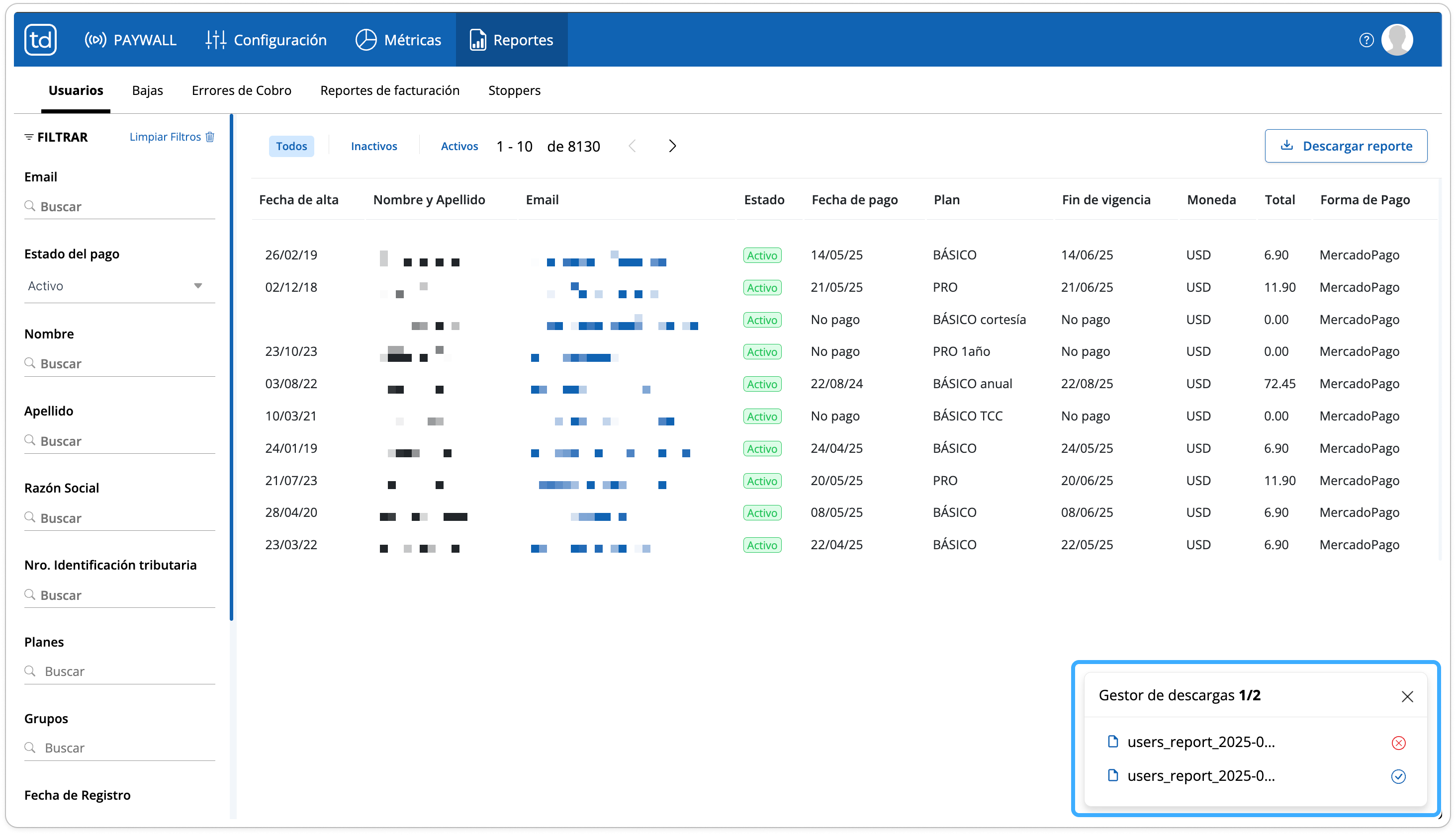Click the Descargar reporte button
This screenshot has height=835, width=1456.
coord(1345,146)
